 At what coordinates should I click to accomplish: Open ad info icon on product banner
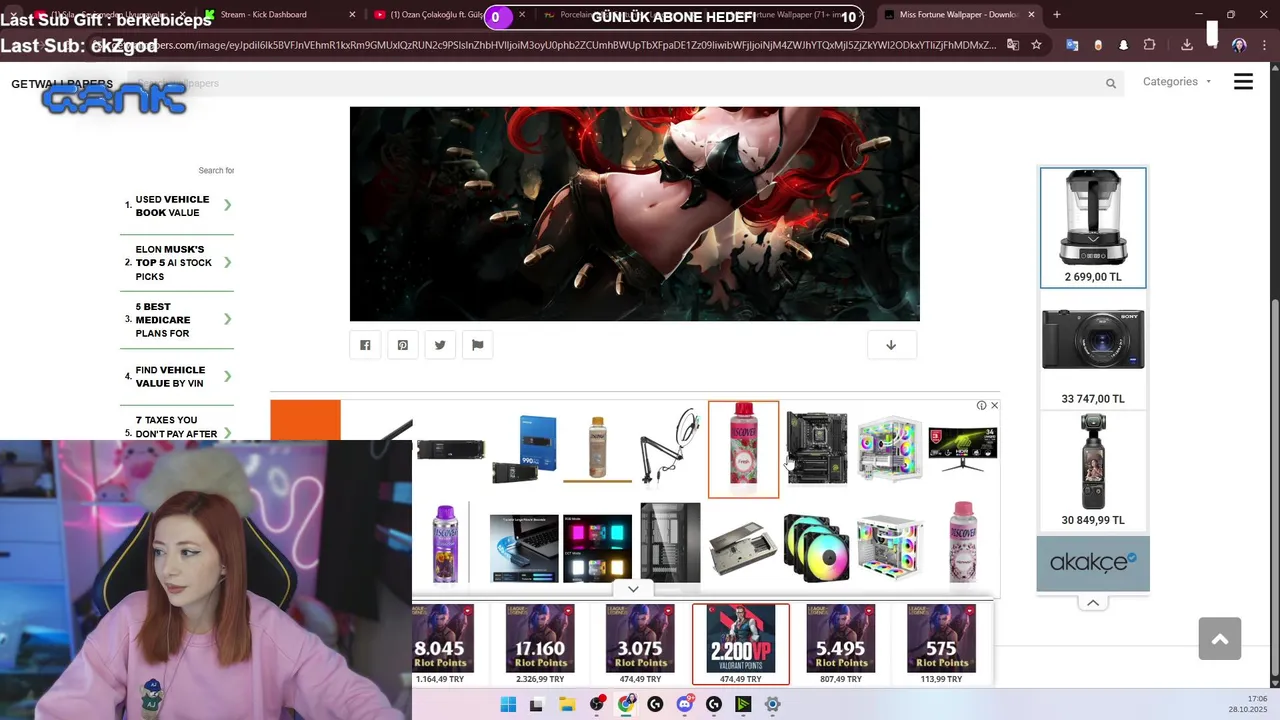point(981,405)
